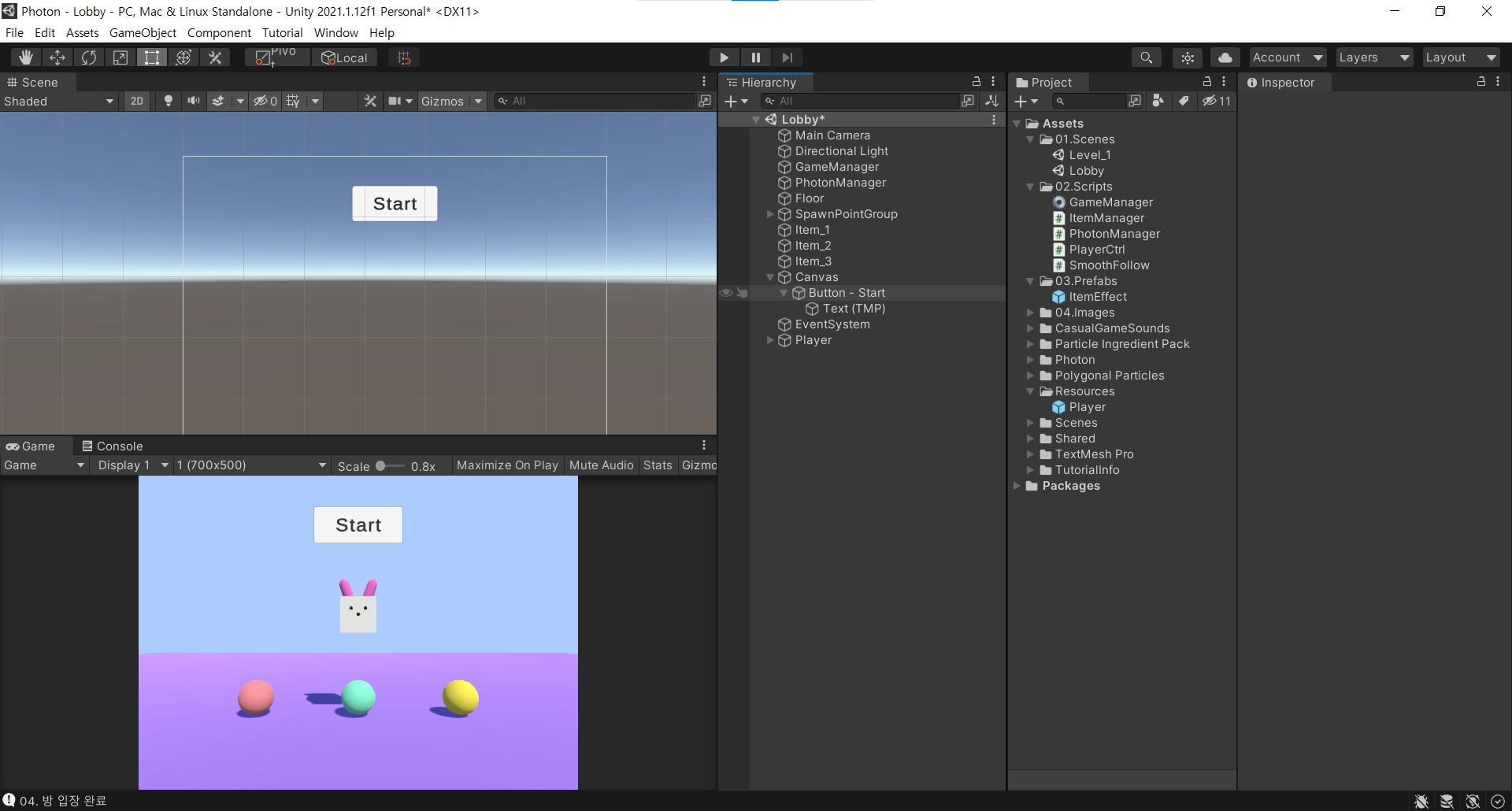Screen dimensions: 1512x811
Task: Expand Player object in Hierarchy
Action: tap(770, 340)
